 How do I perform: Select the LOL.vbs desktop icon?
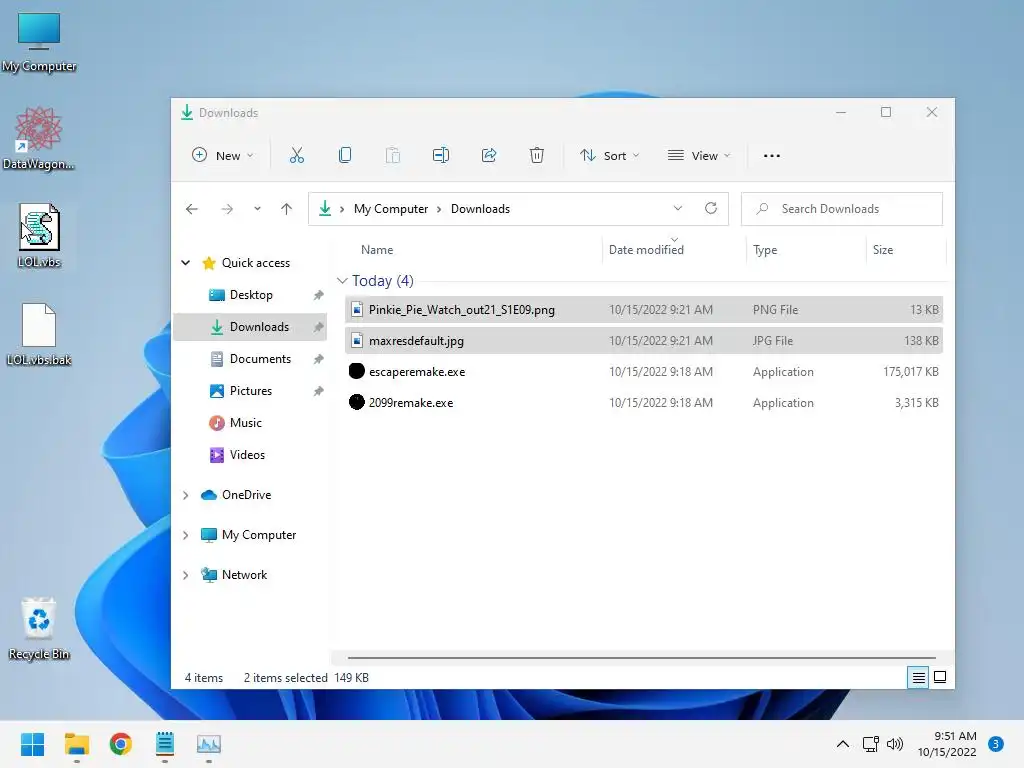click(39, 236)
